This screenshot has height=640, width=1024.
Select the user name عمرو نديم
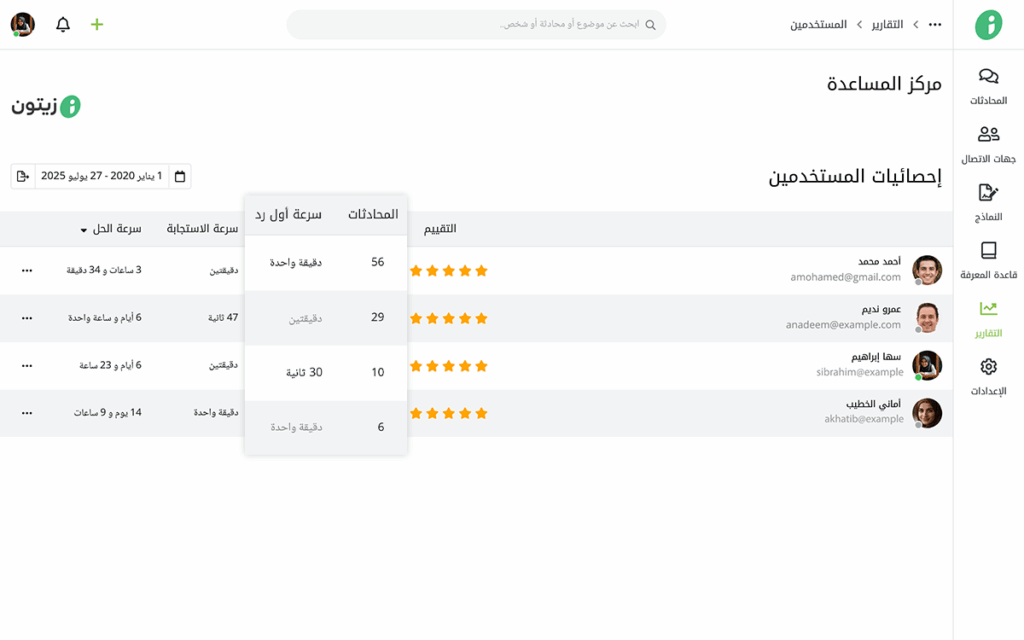tap(881, 309)
